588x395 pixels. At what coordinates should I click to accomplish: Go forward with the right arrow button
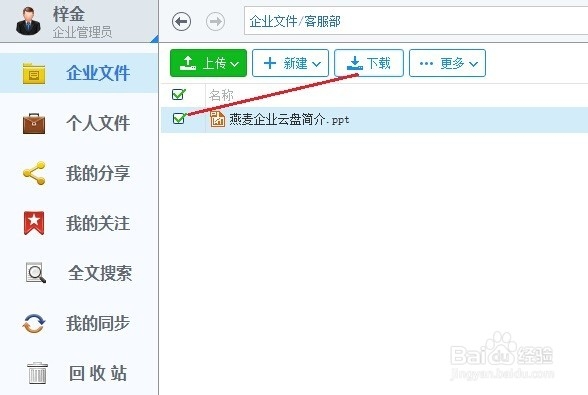click(215, 21)
